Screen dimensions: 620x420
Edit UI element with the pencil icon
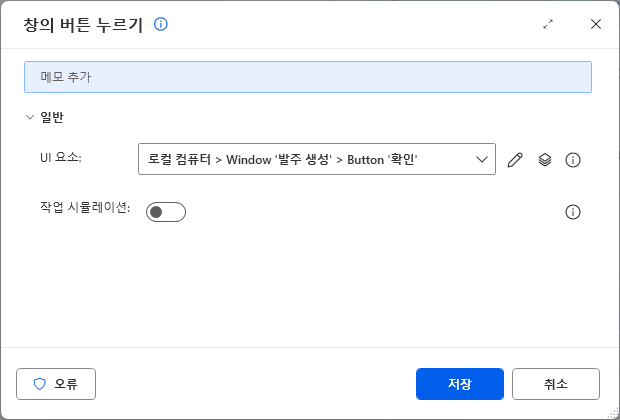click(515, 160)
